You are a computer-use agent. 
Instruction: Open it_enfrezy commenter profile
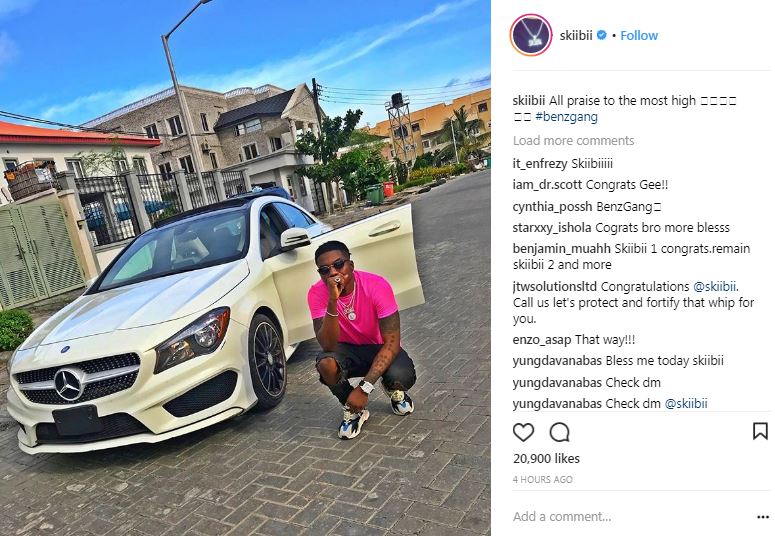tap(541, 164)
